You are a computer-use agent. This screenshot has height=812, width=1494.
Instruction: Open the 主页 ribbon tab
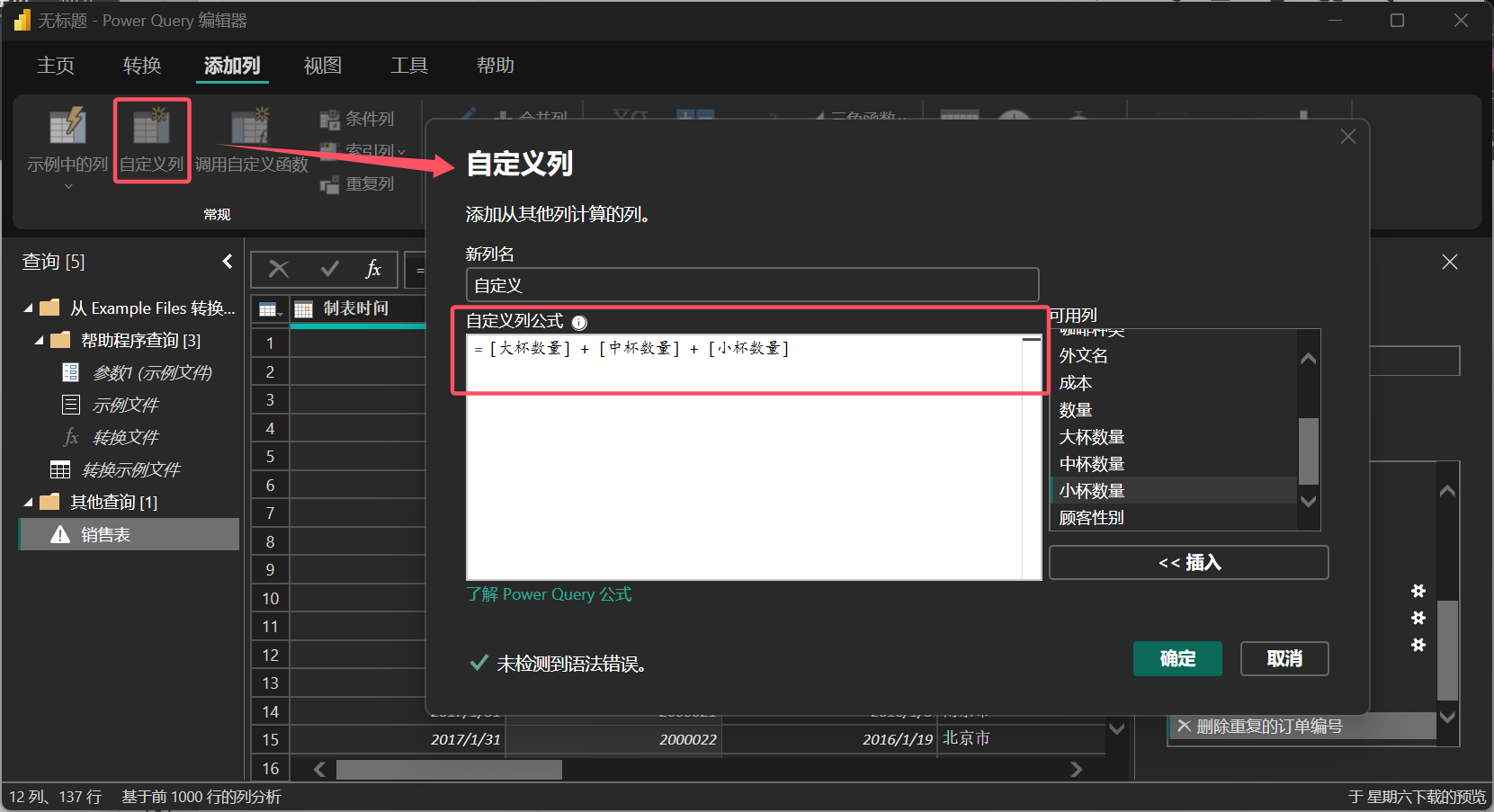pos(56,65)
